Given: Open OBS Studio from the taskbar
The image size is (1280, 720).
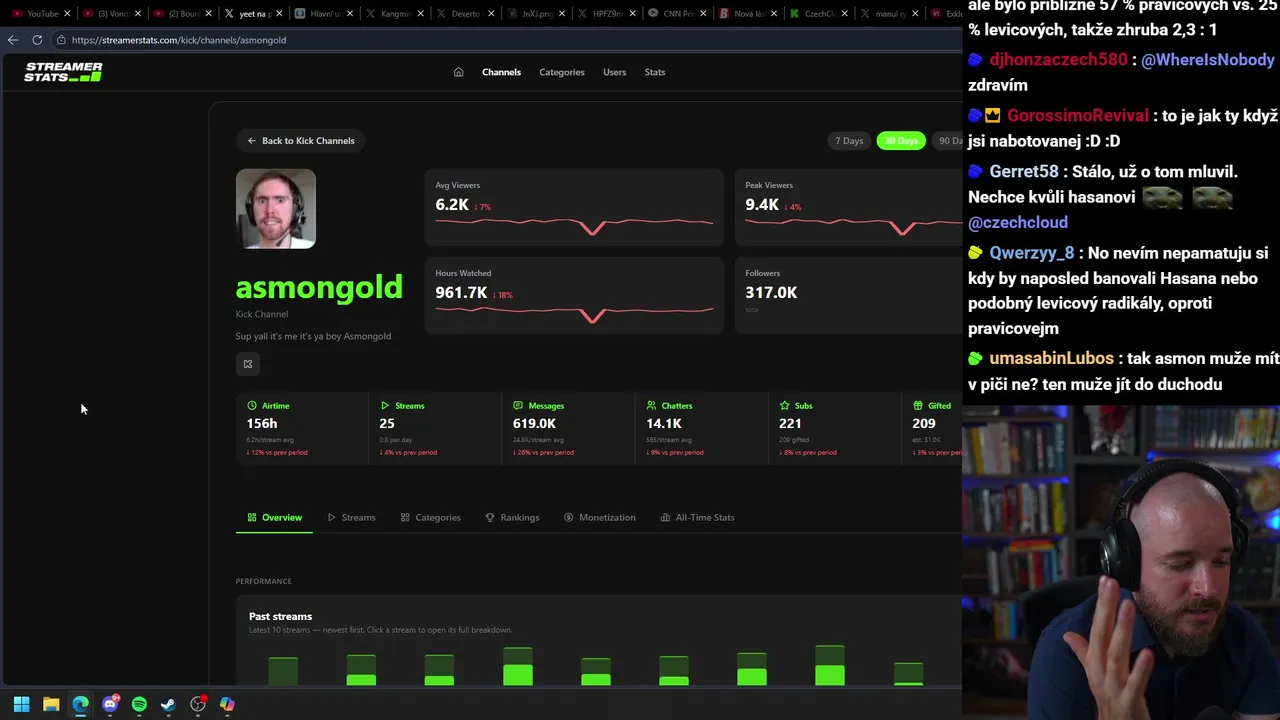Looking at the screenshot, I should click(198, 704).
